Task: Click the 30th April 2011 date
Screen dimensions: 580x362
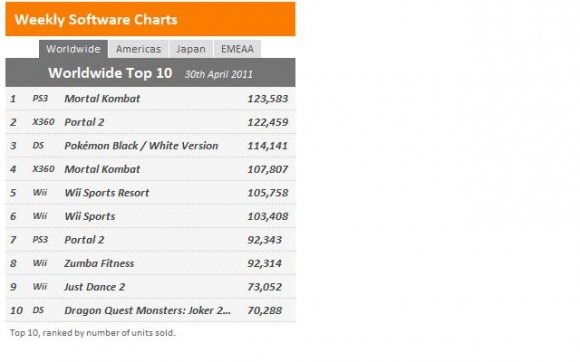Action: coord(219,74)
